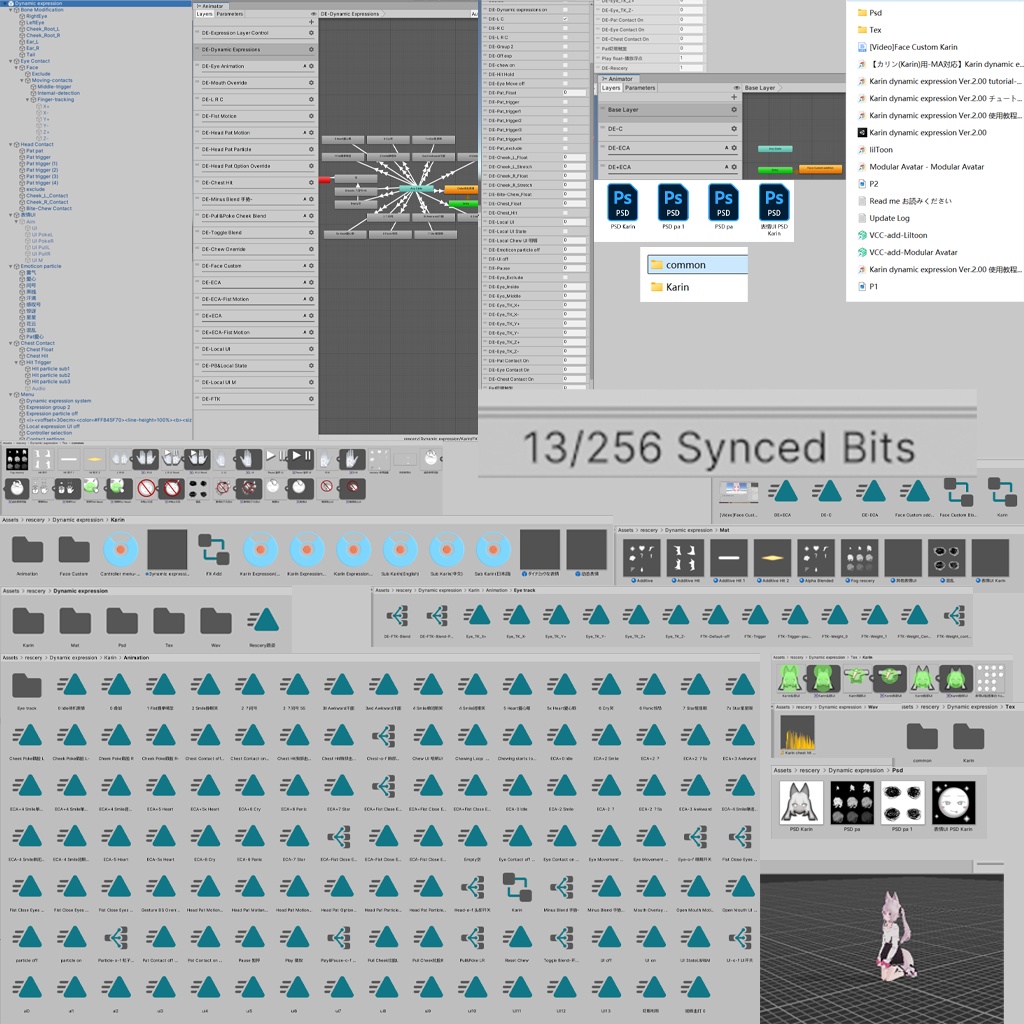Switch to Parameters tab in left Animator

pyautogui.click(x=230, y=14)
